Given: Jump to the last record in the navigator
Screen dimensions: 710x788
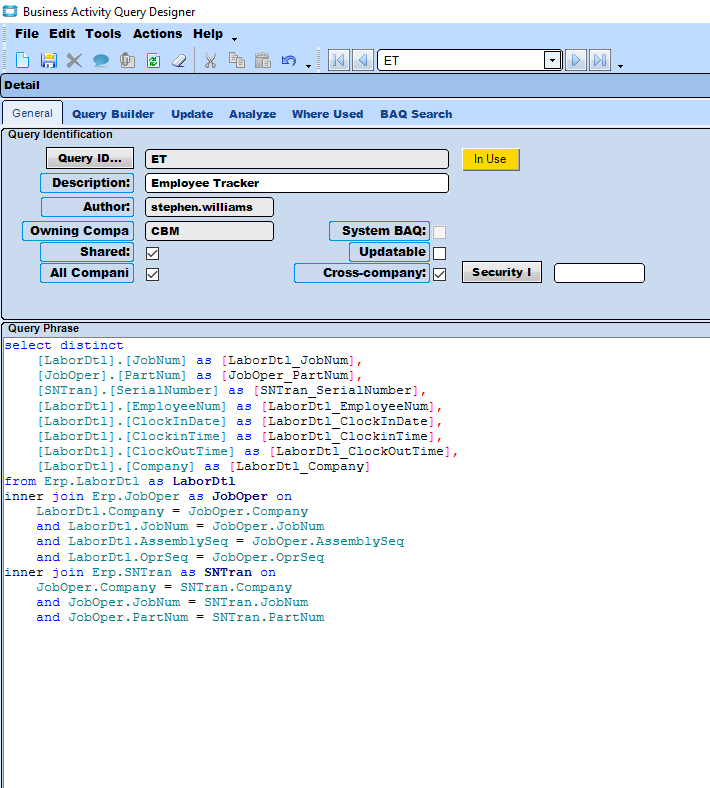Looking at the screenshot, I should coord(599,61).
